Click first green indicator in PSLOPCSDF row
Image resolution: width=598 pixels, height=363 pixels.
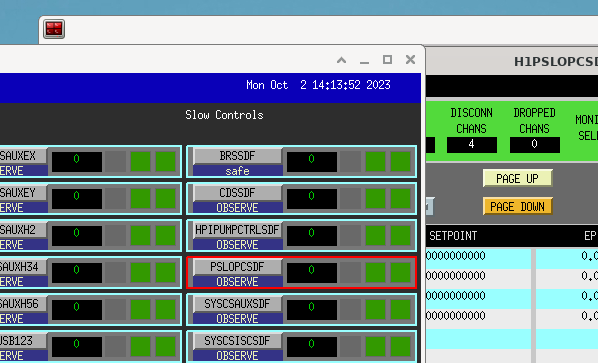click(x=375, y=273)
